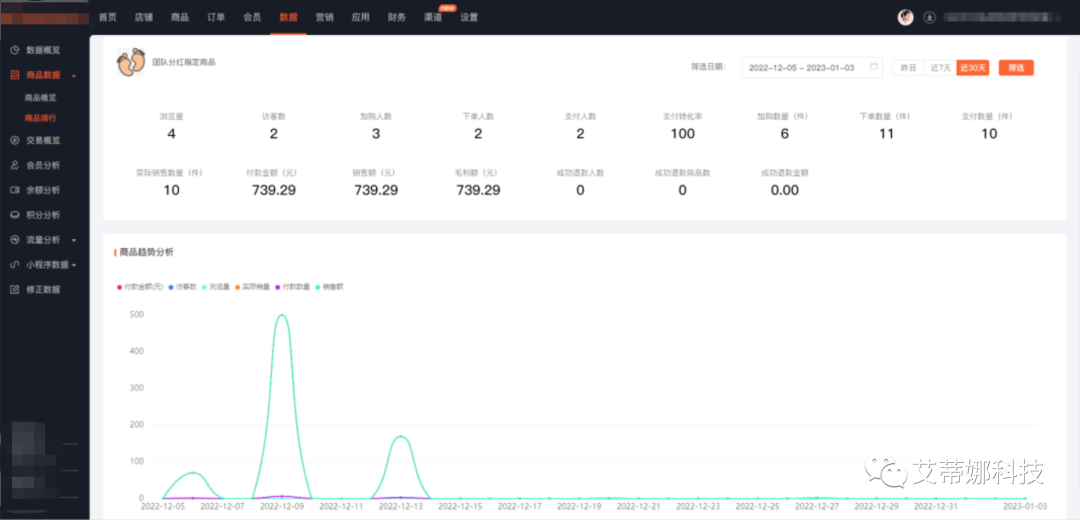Screen dimensions: 1080x520
Task: Open 数据概览 in the sidebar
Action: 43,50
